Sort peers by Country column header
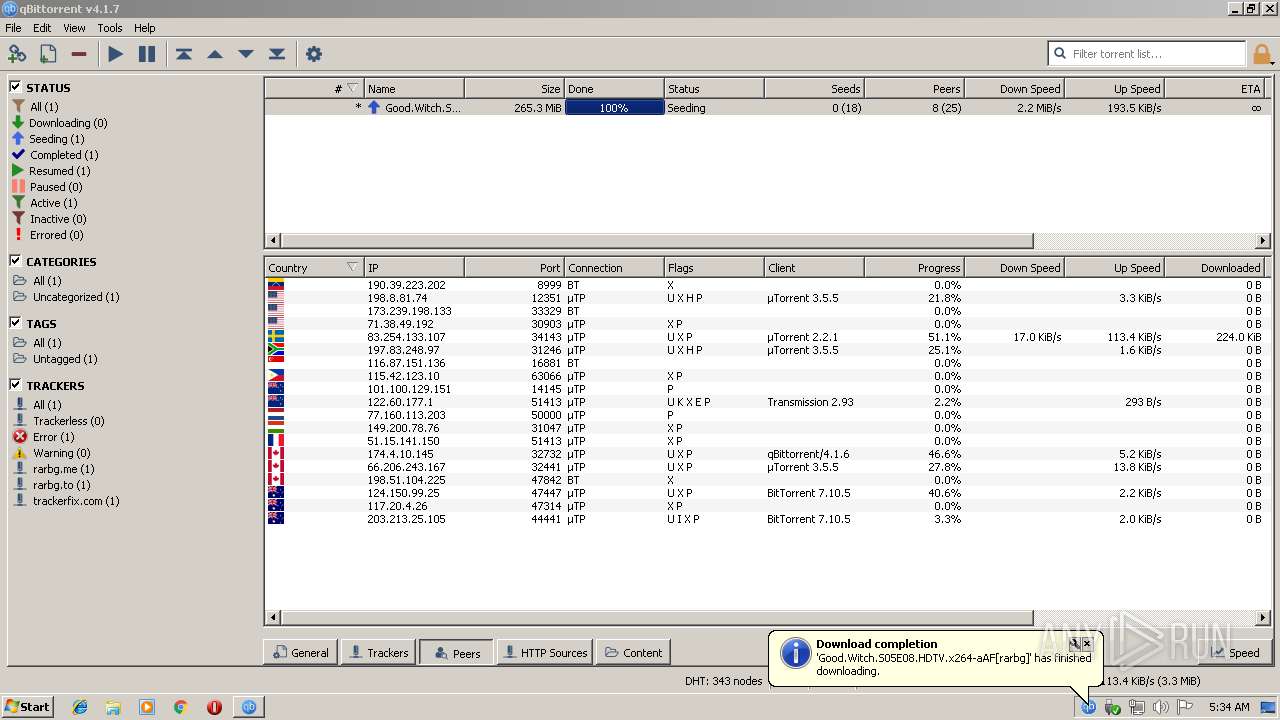 point(314,268)
